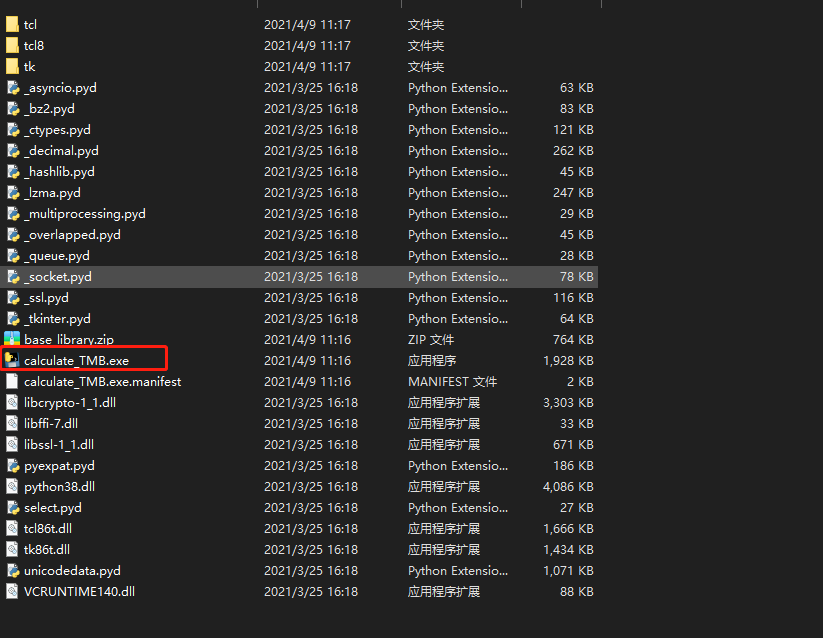Click the _asyncio.pyd Python extension icon
The width and height of the screenshot is (823, 638).
tap(11, 87)
